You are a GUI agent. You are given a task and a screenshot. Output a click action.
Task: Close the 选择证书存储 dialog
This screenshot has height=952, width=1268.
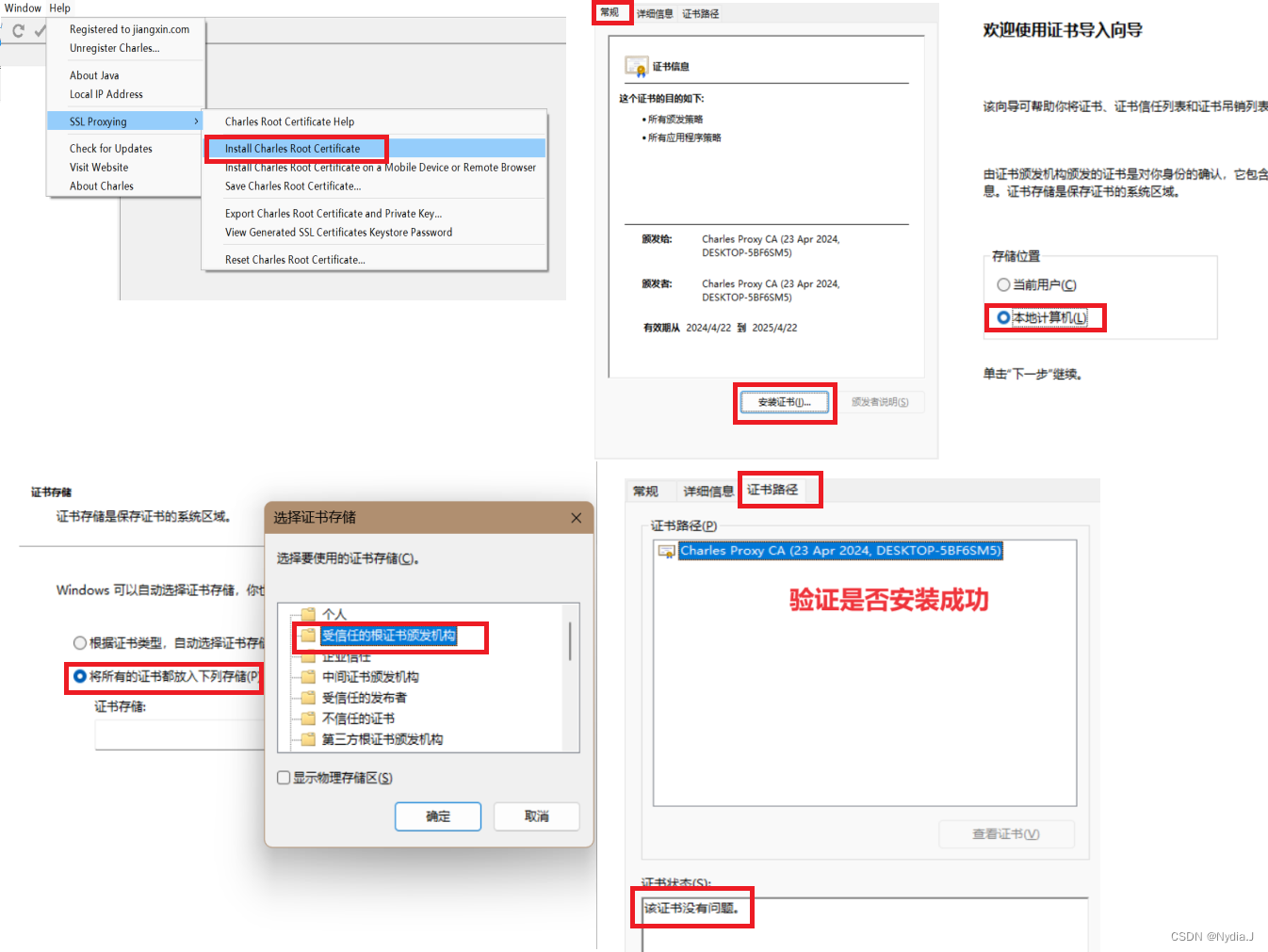[576, 518]
